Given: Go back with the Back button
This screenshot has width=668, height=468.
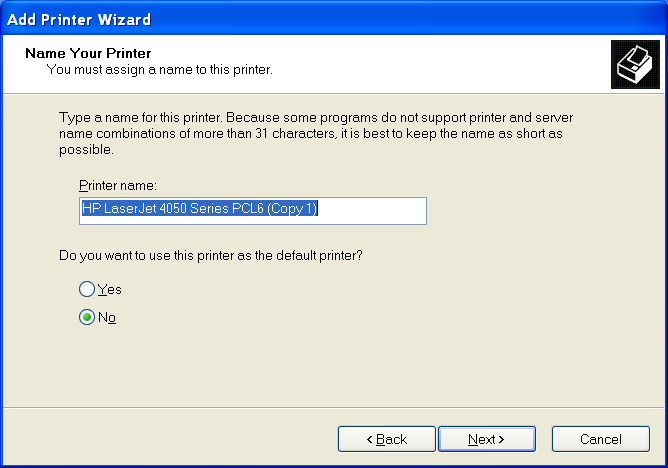Looking at the screenshot, I should tap(387, 439).
